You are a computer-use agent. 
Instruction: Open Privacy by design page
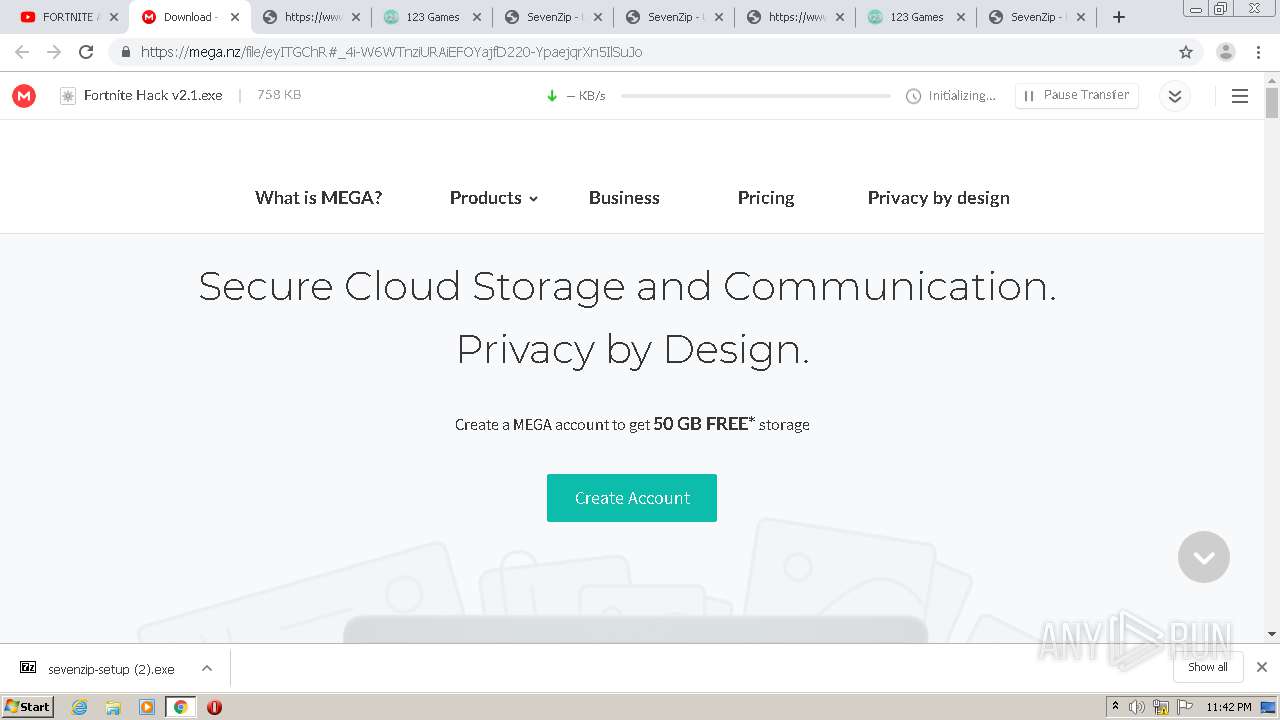click(939, 198)
